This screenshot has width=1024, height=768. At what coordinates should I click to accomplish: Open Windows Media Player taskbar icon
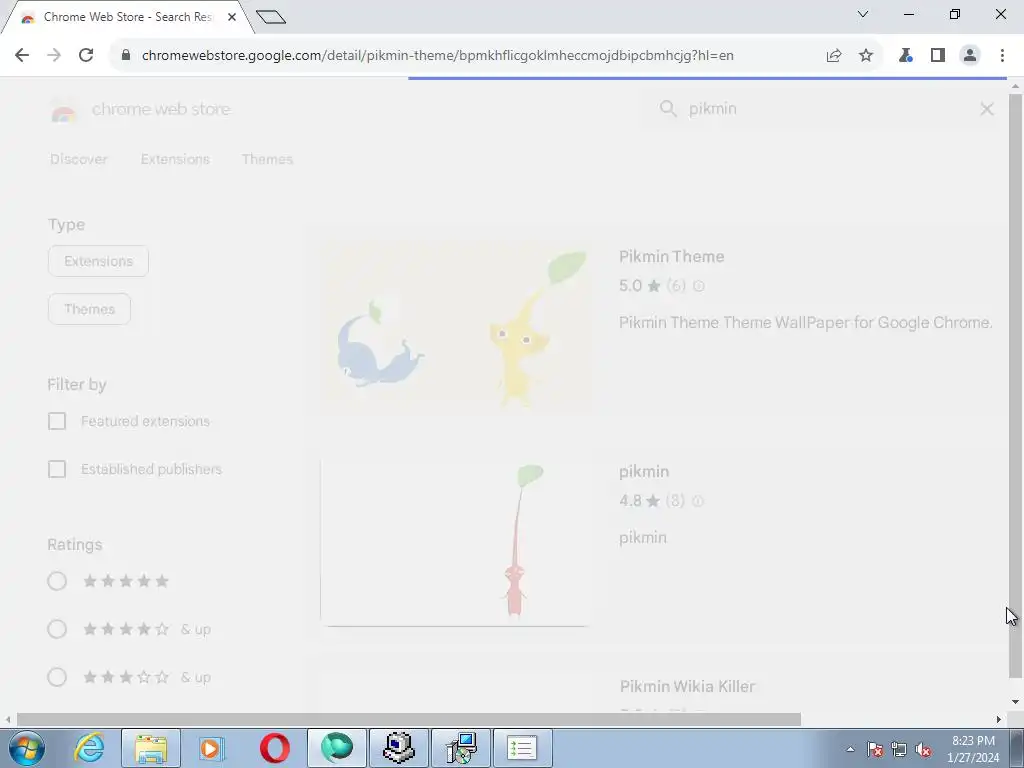(212, 748)
